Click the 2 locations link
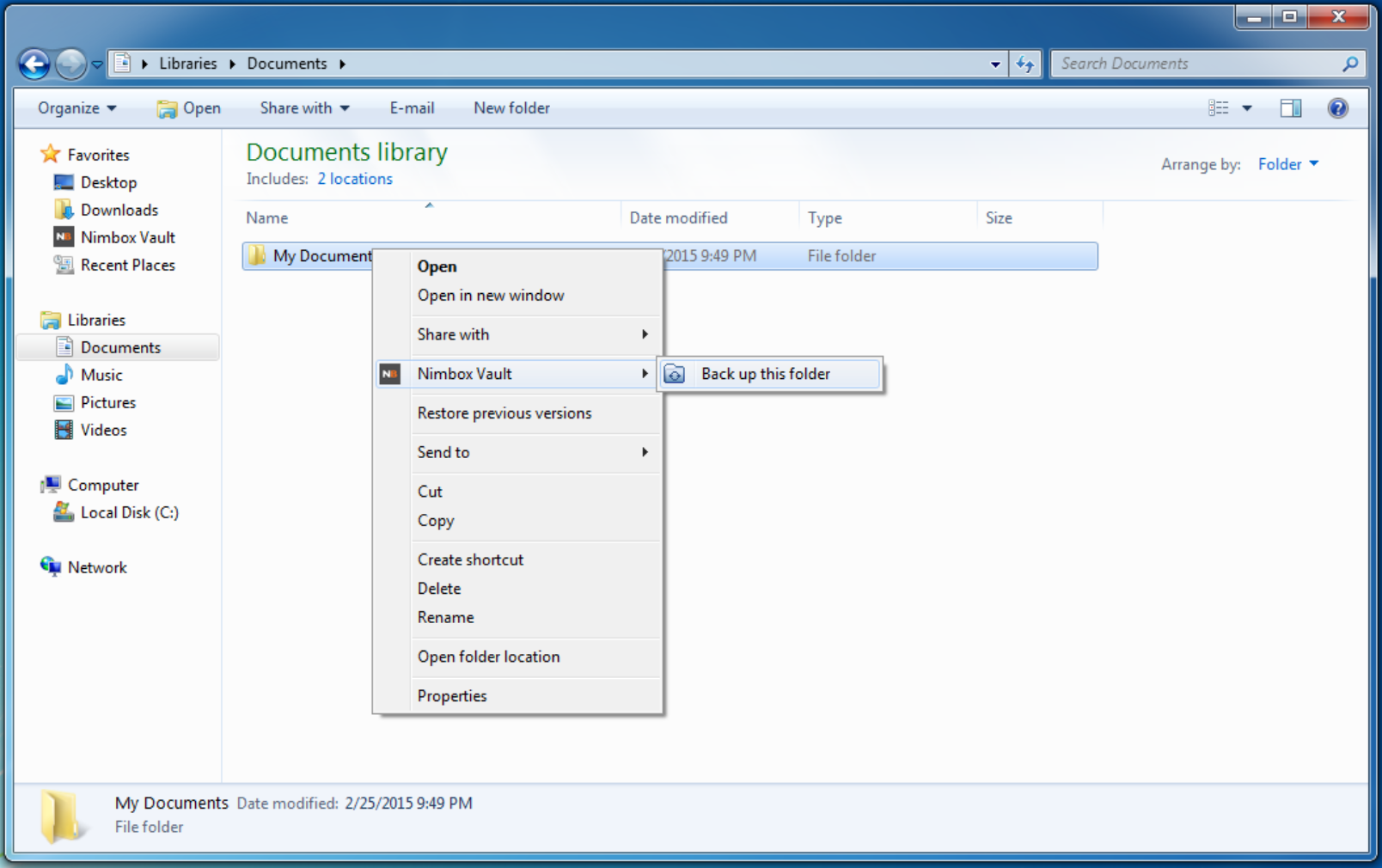Viewport: 1382px width, 868px height. tap(354, 179)
